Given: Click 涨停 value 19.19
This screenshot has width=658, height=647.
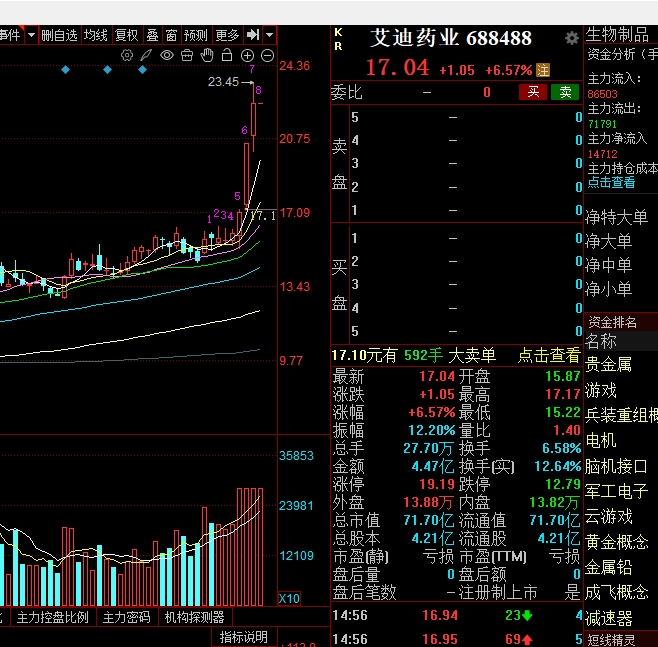Looking at the screenshot, I should click(x=437, y=484).
